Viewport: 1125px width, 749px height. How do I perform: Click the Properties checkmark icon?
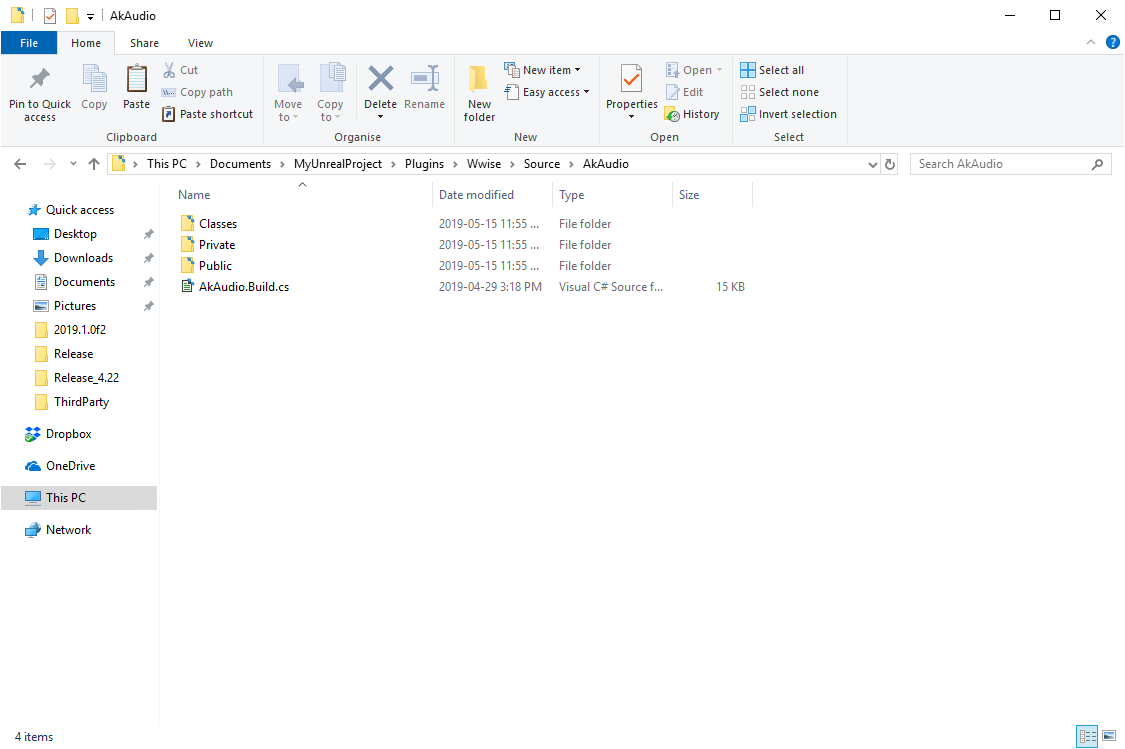tap(631, 79)
